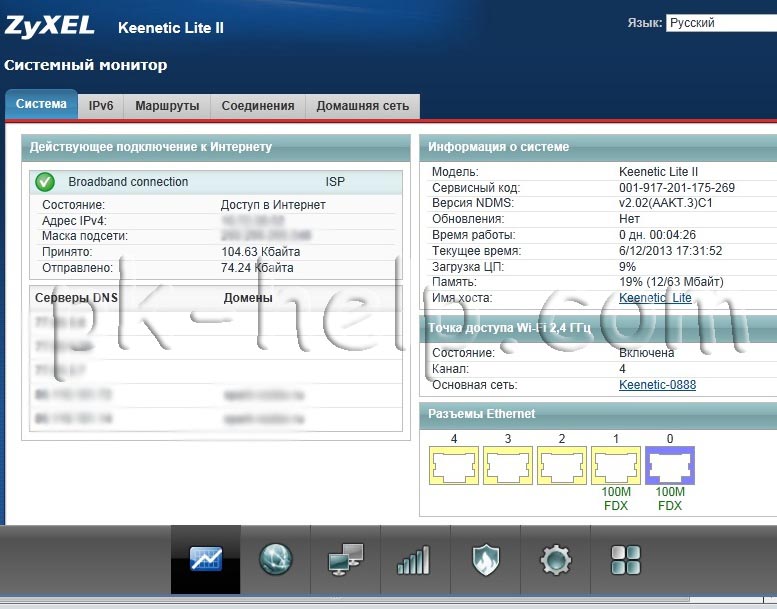Open the Applications squares icon
The image size is (777, 609).
(x=625, y=559)
